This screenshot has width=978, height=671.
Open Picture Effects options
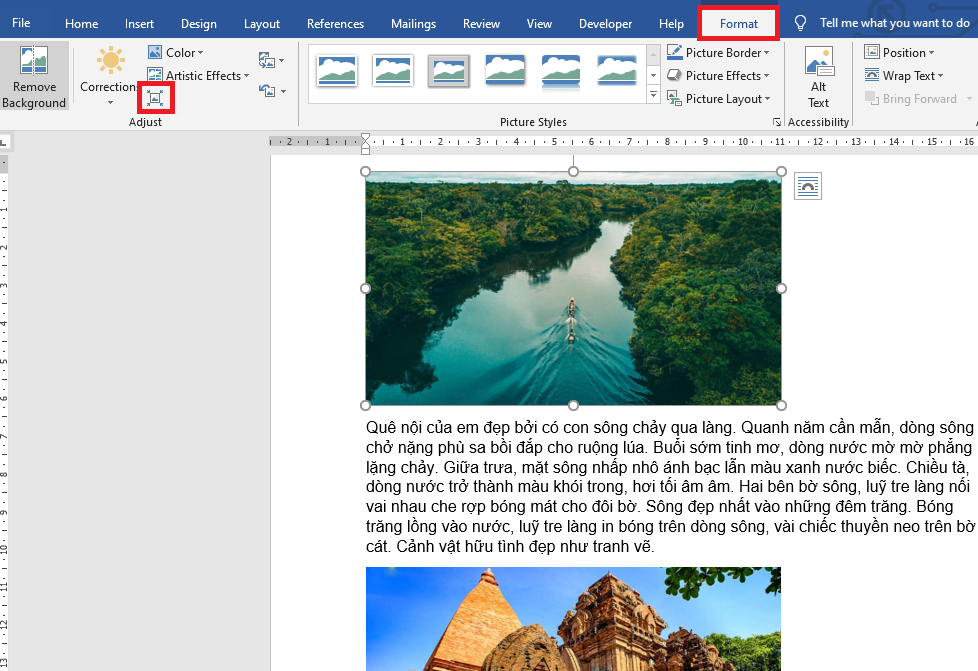[719, 75]
